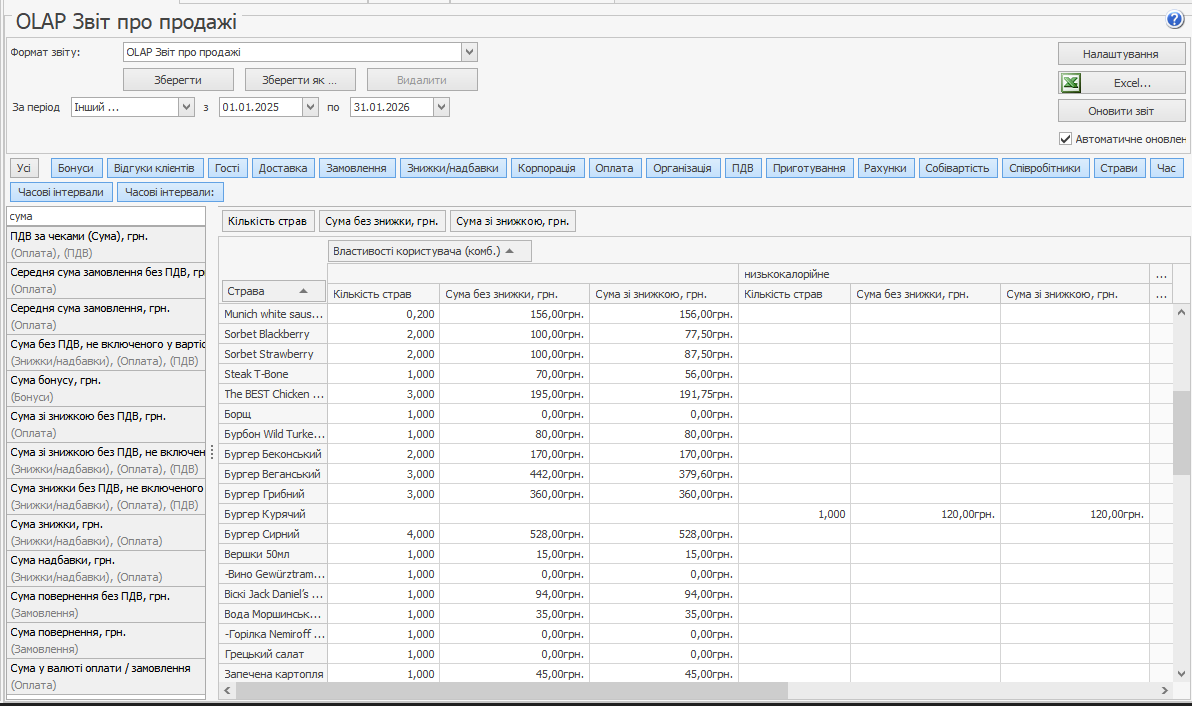Expand the Формат звіту dropdown
The height and width of the screenshot is (706, 1192).
(470, 52)
